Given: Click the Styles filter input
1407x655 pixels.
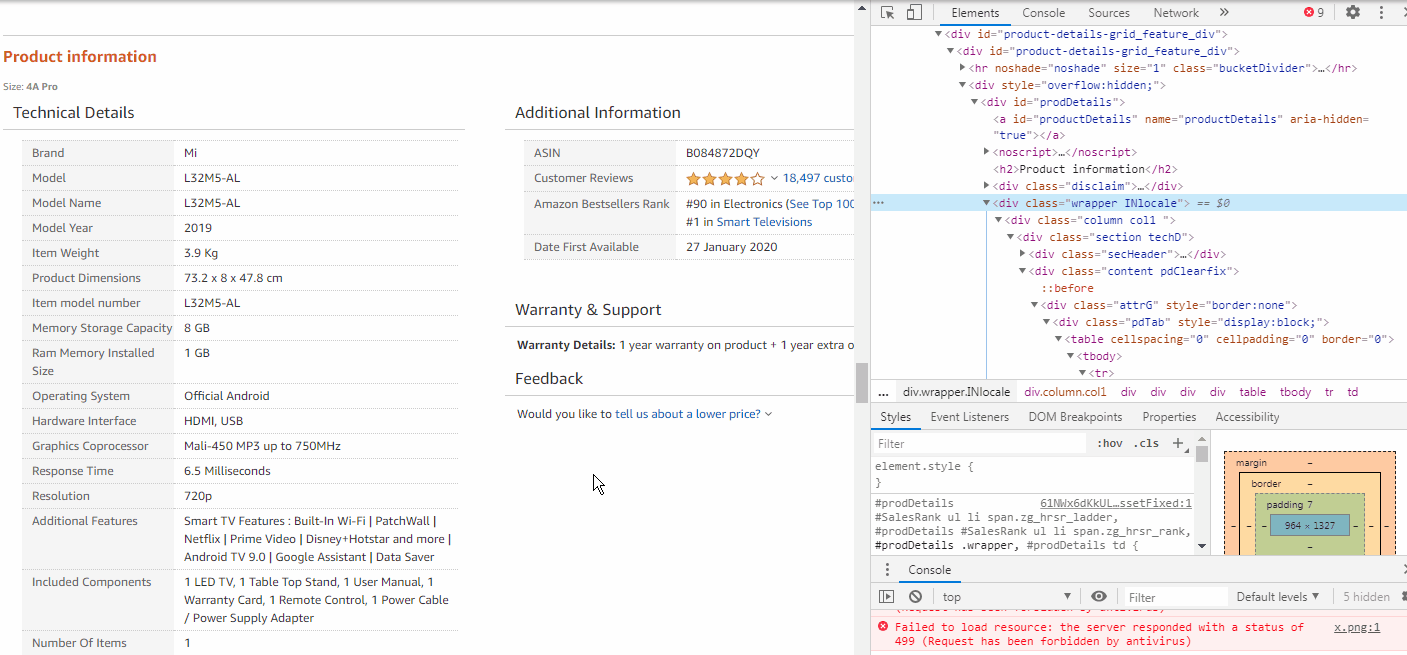Looking at the screenshot, I should [979, 443].
